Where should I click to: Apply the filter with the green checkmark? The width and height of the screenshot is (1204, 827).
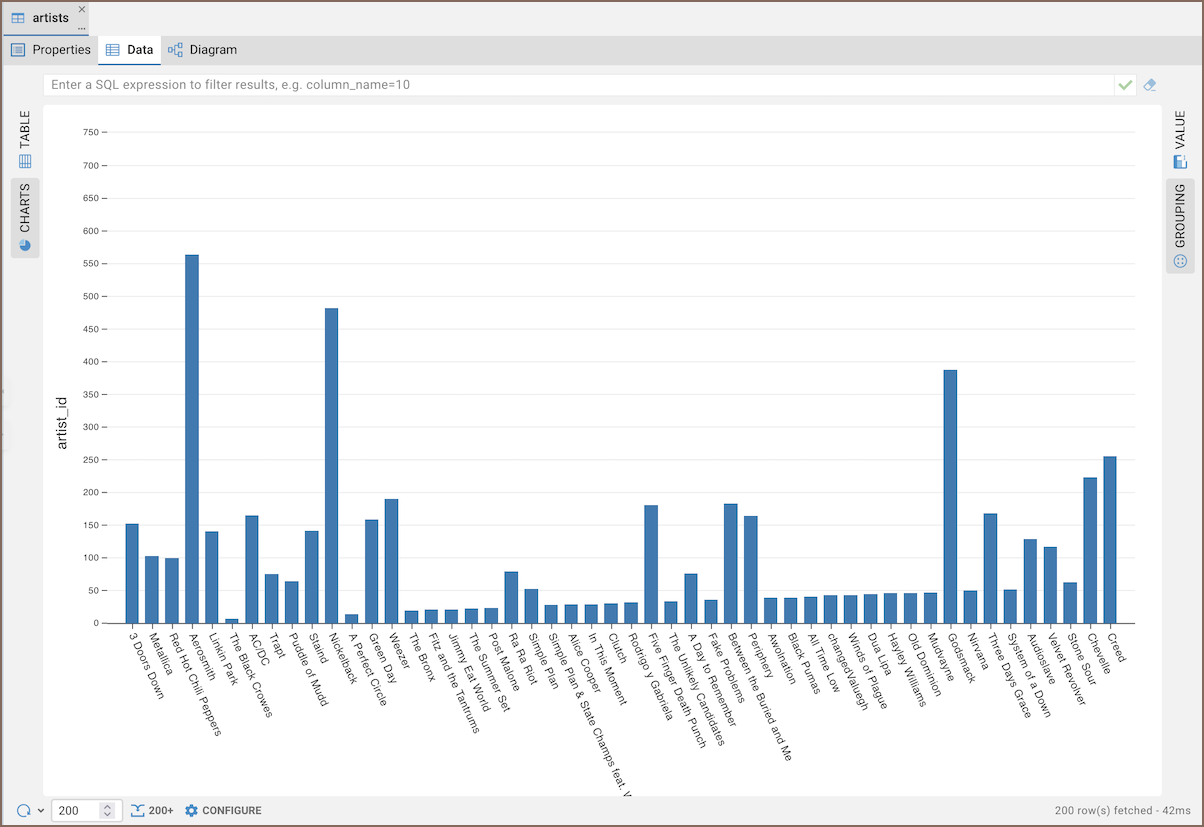1126,85
